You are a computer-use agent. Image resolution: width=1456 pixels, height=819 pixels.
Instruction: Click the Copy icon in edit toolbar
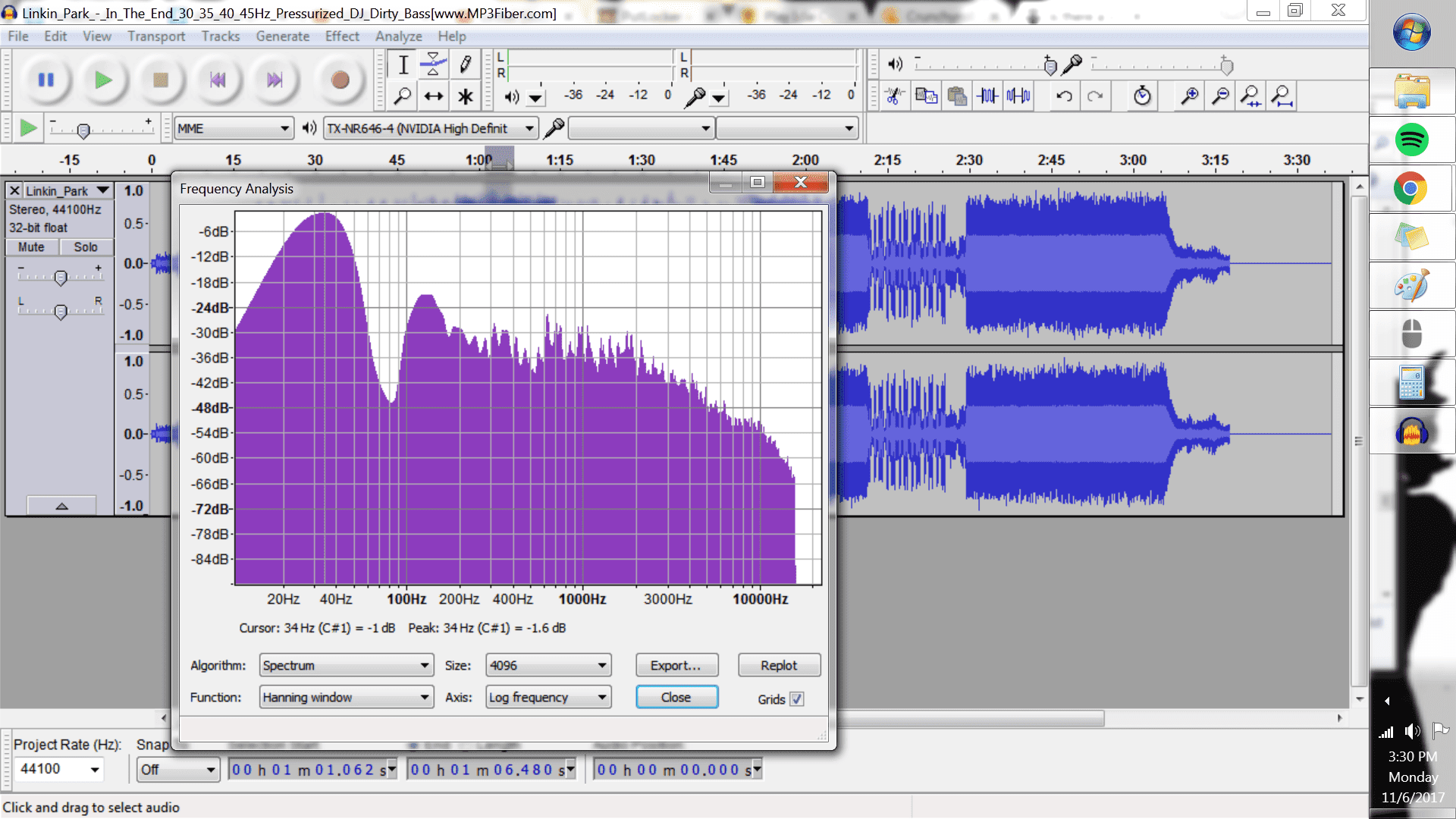coord(926,96)
